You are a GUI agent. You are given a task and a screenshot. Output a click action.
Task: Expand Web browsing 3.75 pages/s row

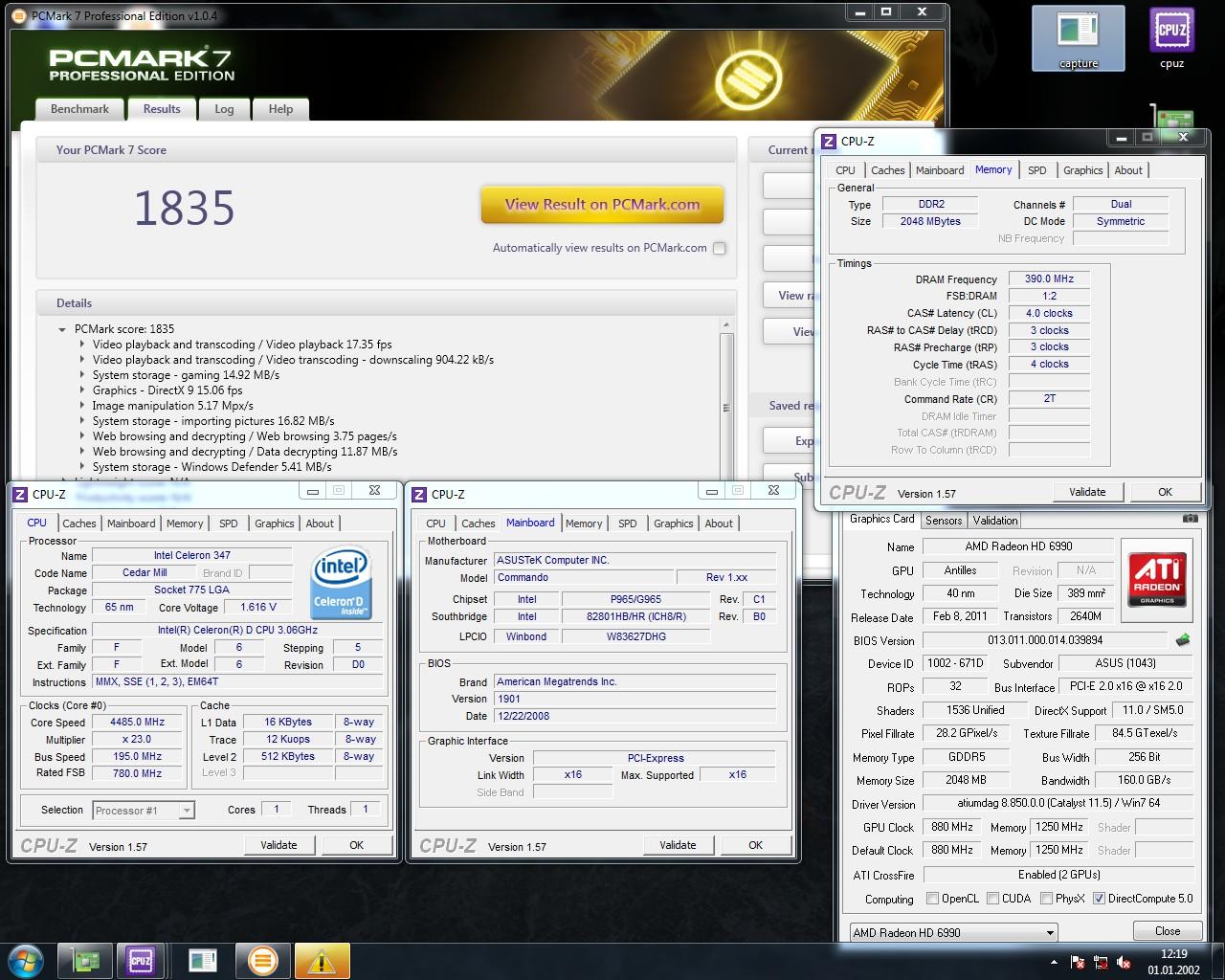coord(82,436)
